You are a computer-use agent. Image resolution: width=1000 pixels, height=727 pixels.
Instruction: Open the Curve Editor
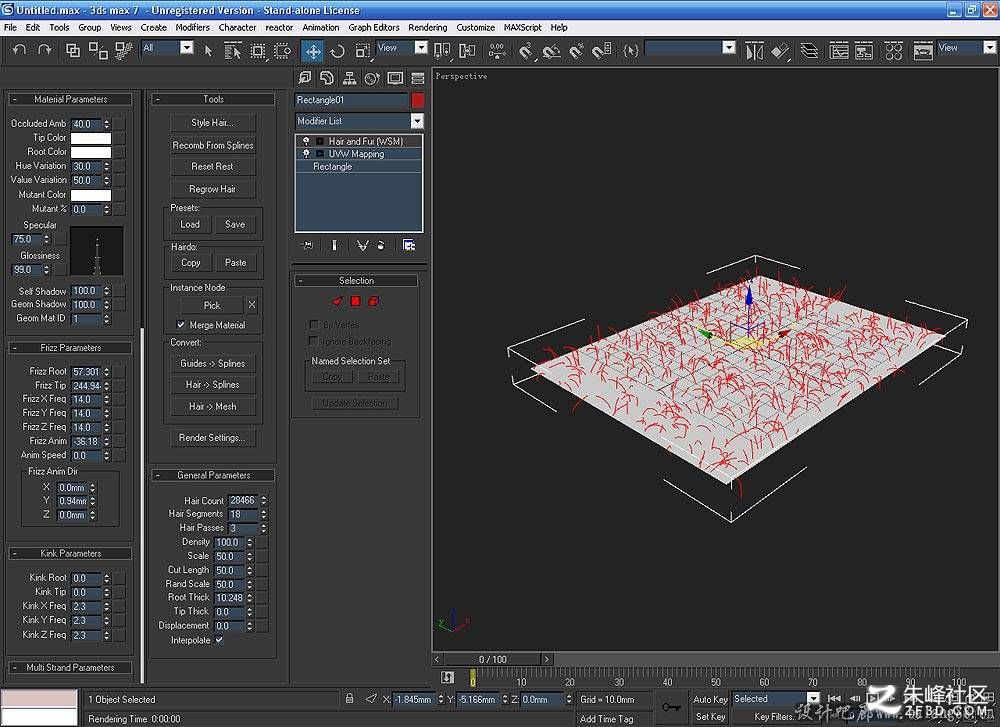coord(839,51)
